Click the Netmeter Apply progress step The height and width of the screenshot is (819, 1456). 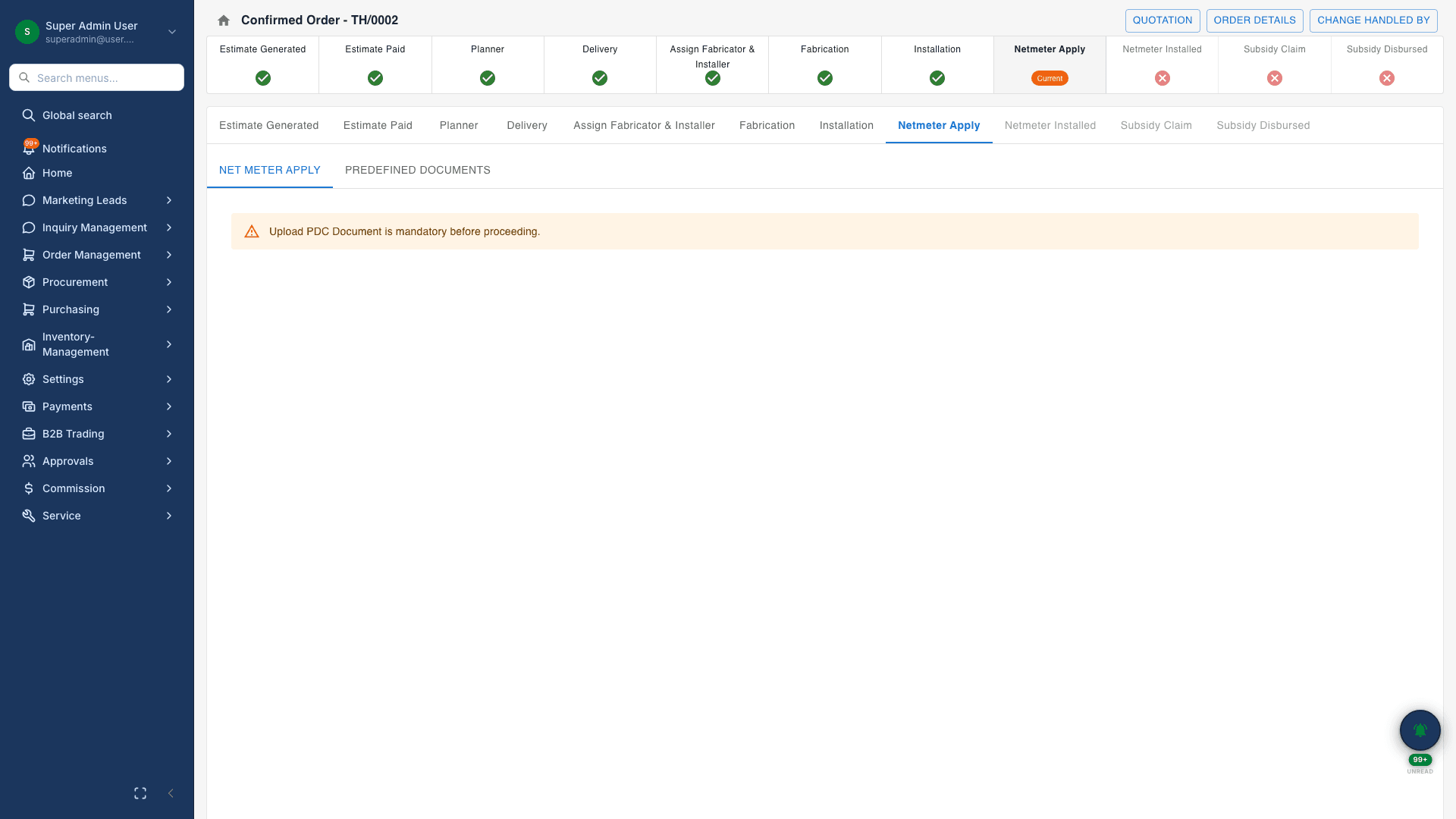point(1050,64)
